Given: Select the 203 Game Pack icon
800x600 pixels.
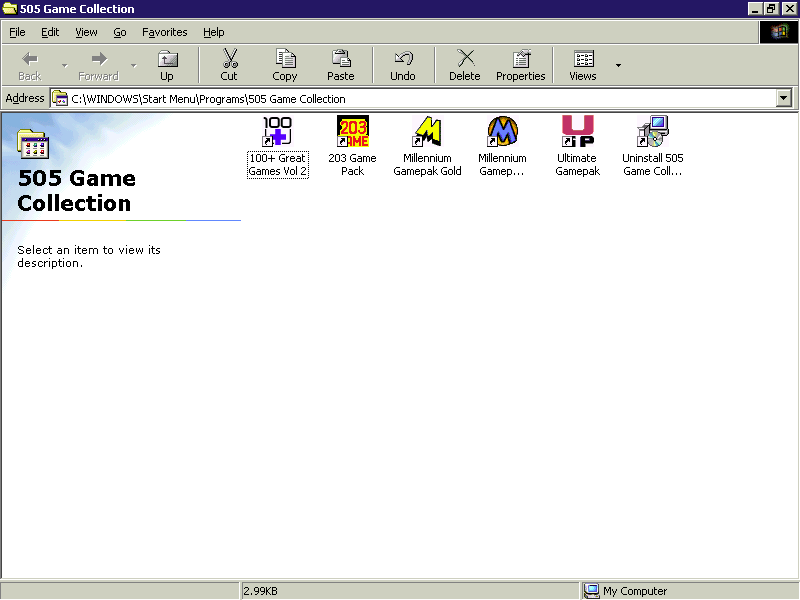Looking at the screenshot, I should [352, 132].
